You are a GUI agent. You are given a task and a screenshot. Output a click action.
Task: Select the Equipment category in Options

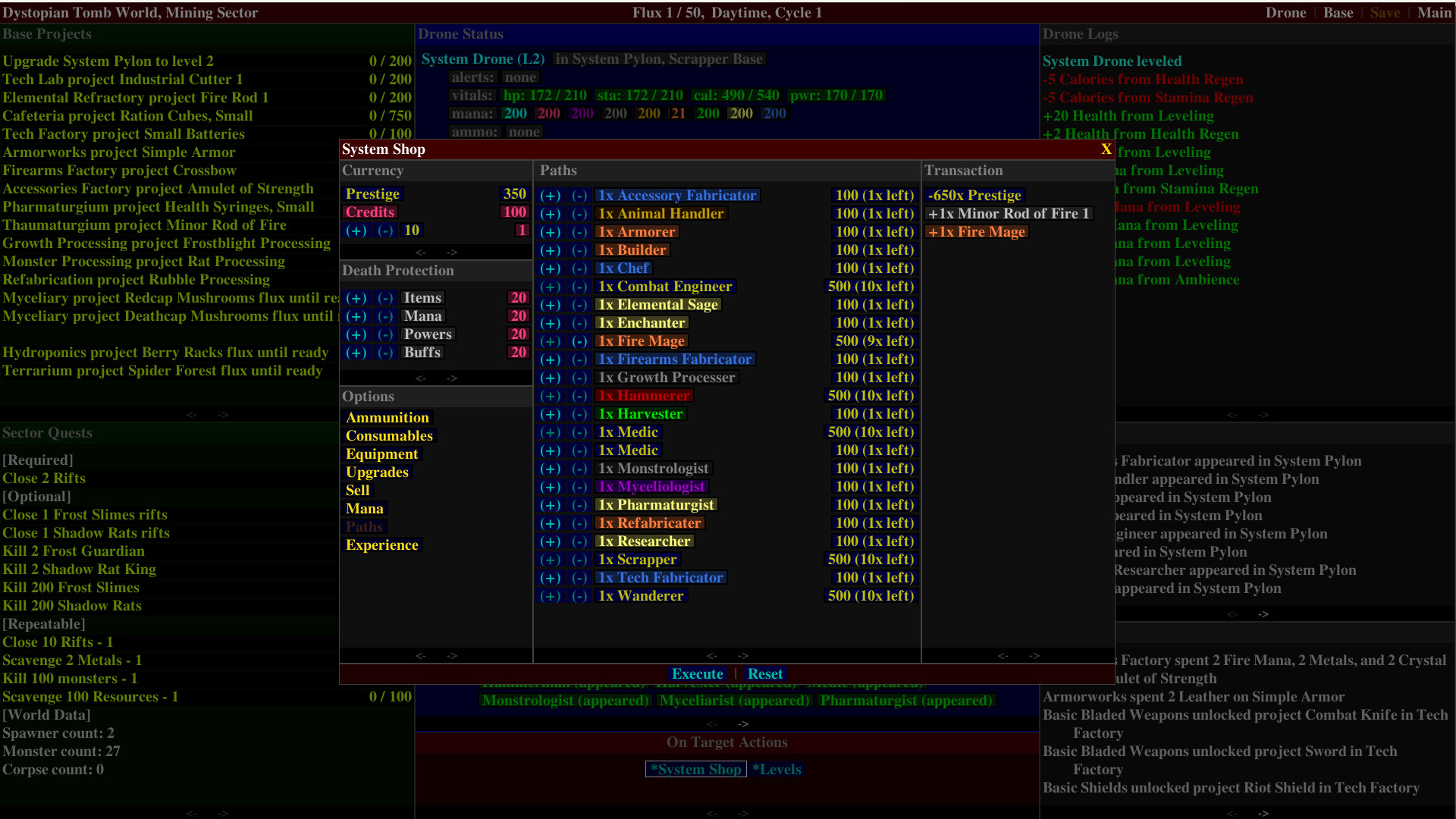click(381, 453)
